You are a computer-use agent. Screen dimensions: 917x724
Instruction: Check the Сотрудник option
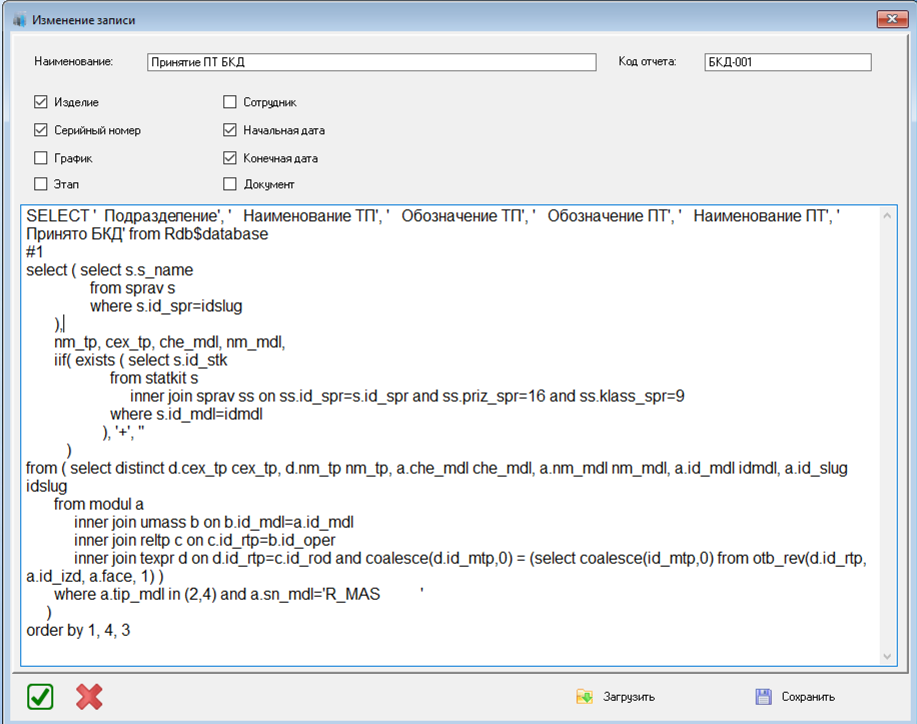pos(230,102)
